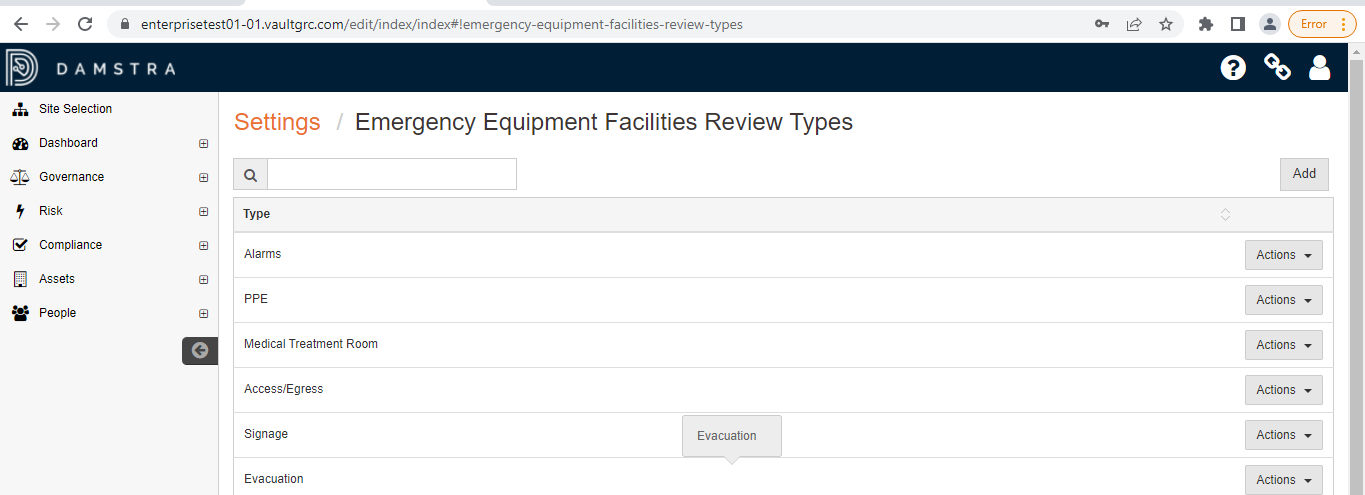Open the links chain icon in header
Viewport: 1365px width, 495px height.
click(x=1277, y=67)
